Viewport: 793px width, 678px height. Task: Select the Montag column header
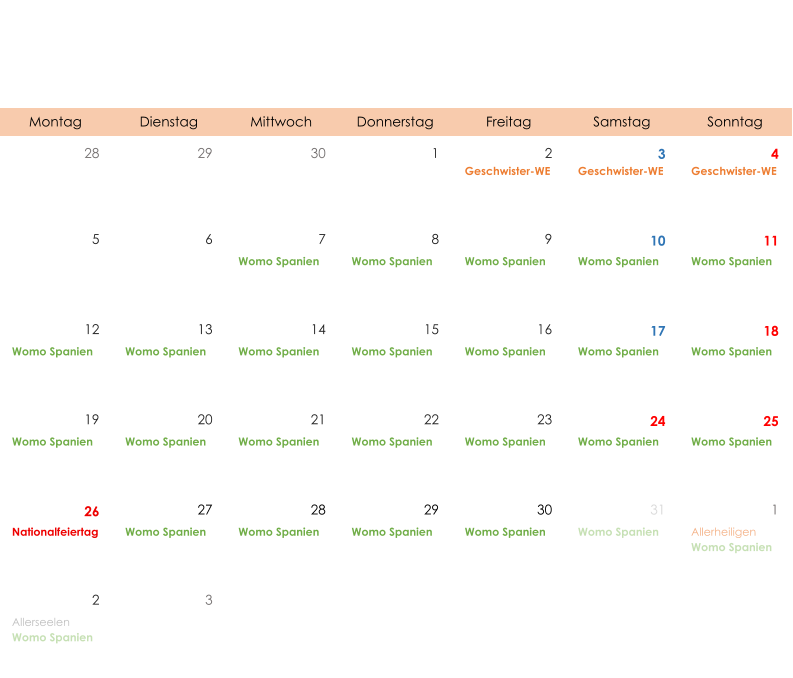55,122
